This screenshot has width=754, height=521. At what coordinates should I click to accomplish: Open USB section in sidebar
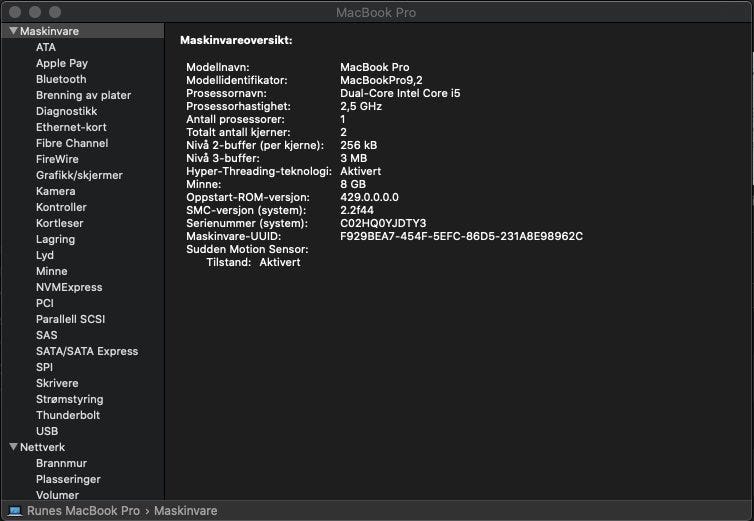click(x=47, y=431)
